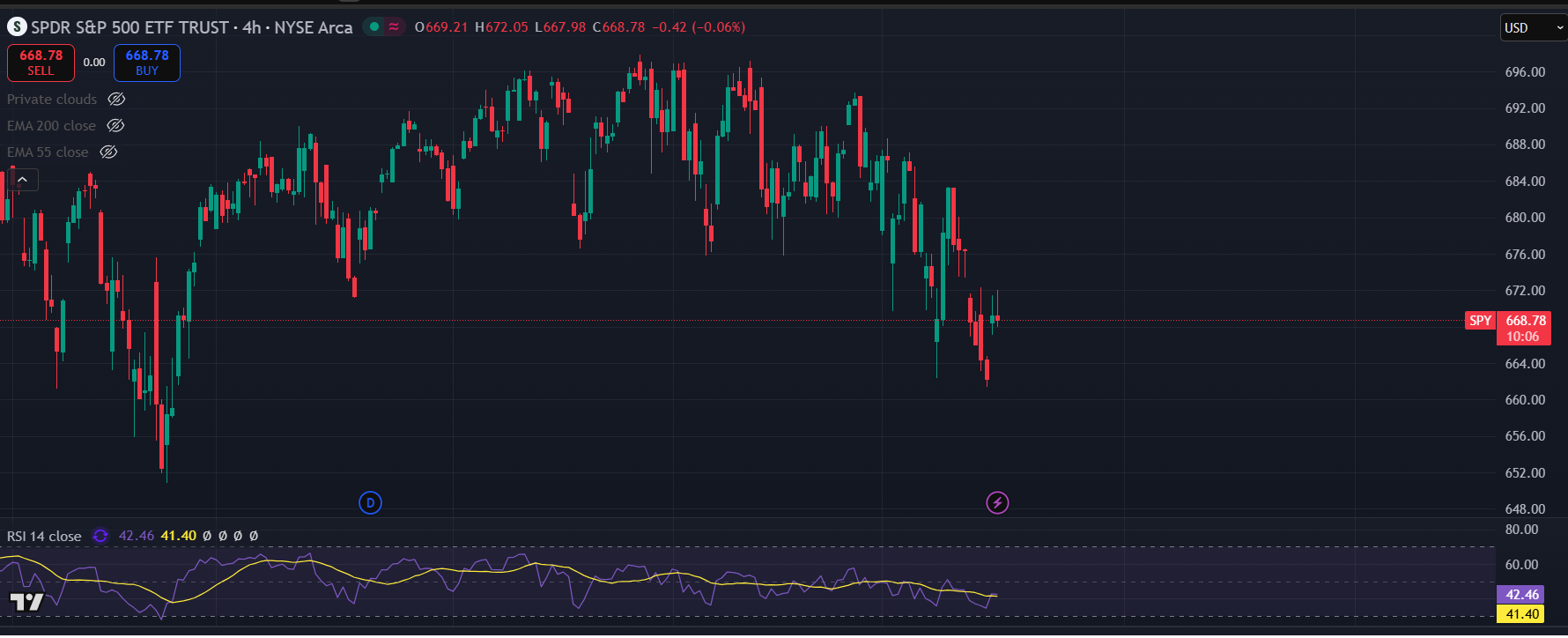Click the 80.00 label on RSI scale

[1521, 530]
